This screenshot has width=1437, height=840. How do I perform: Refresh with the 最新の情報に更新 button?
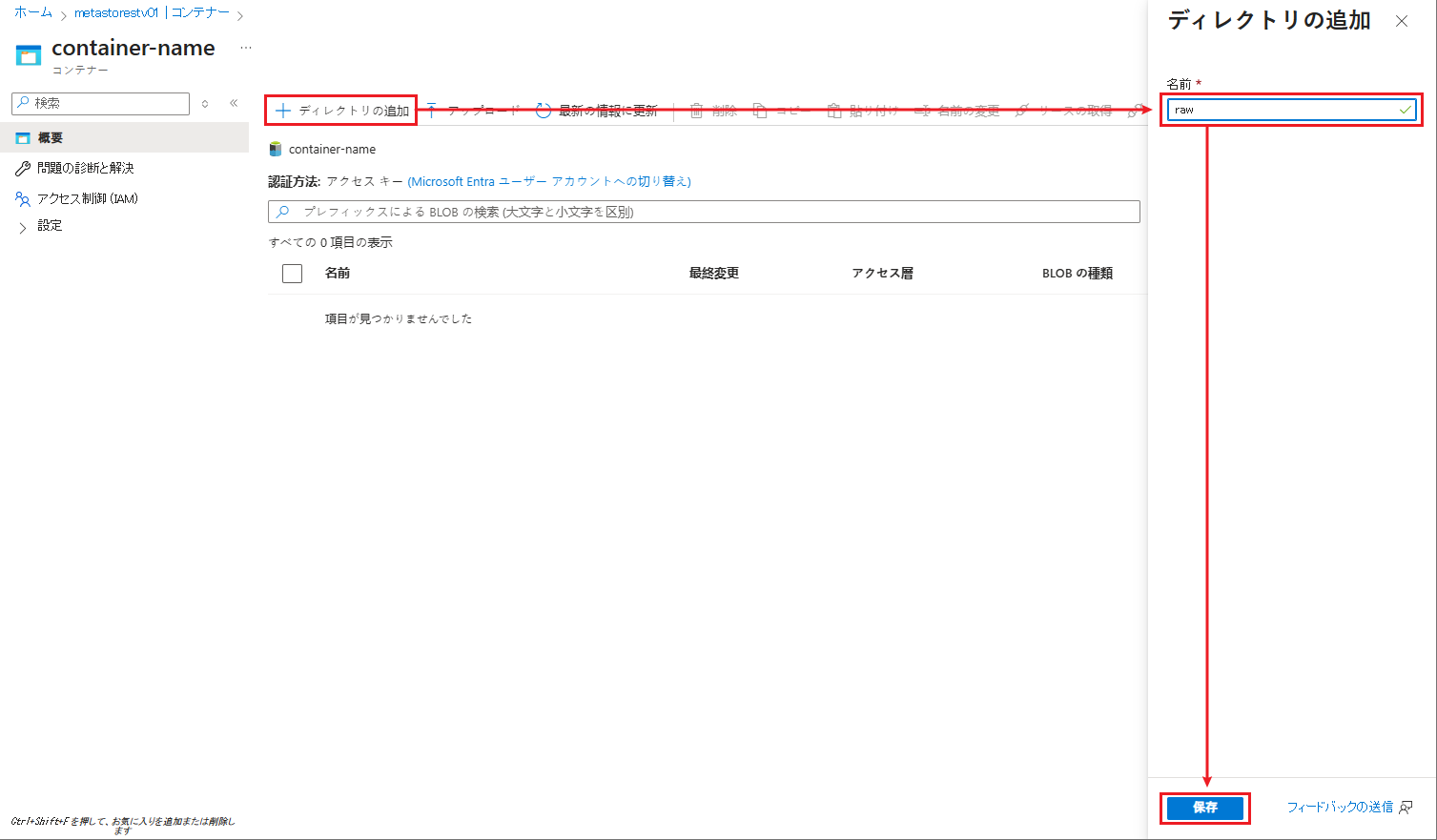click(597, 111)
